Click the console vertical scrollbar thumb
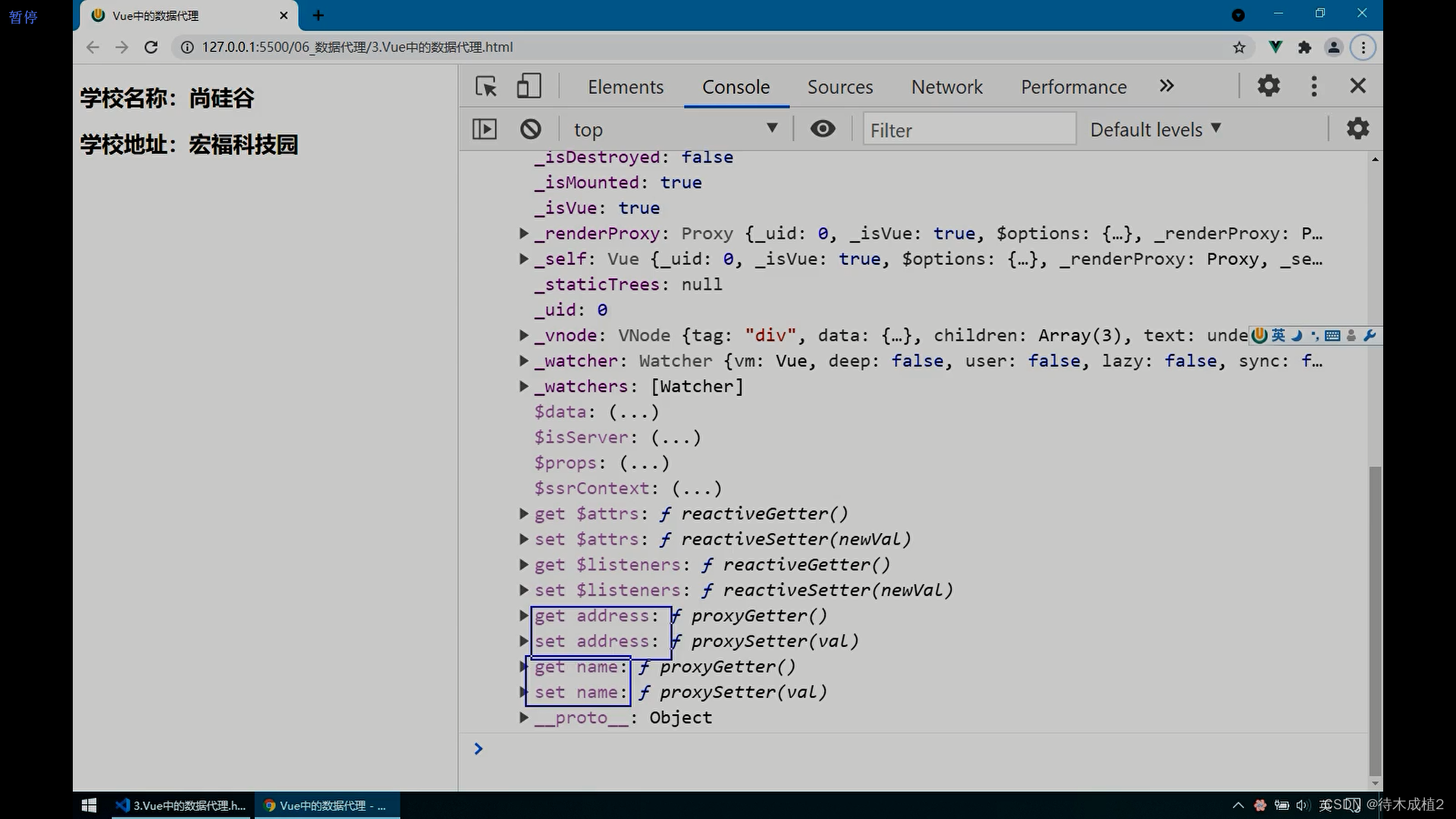Screen dimensions: 1456x819 pyautogui.click(x=1375, y=620)
